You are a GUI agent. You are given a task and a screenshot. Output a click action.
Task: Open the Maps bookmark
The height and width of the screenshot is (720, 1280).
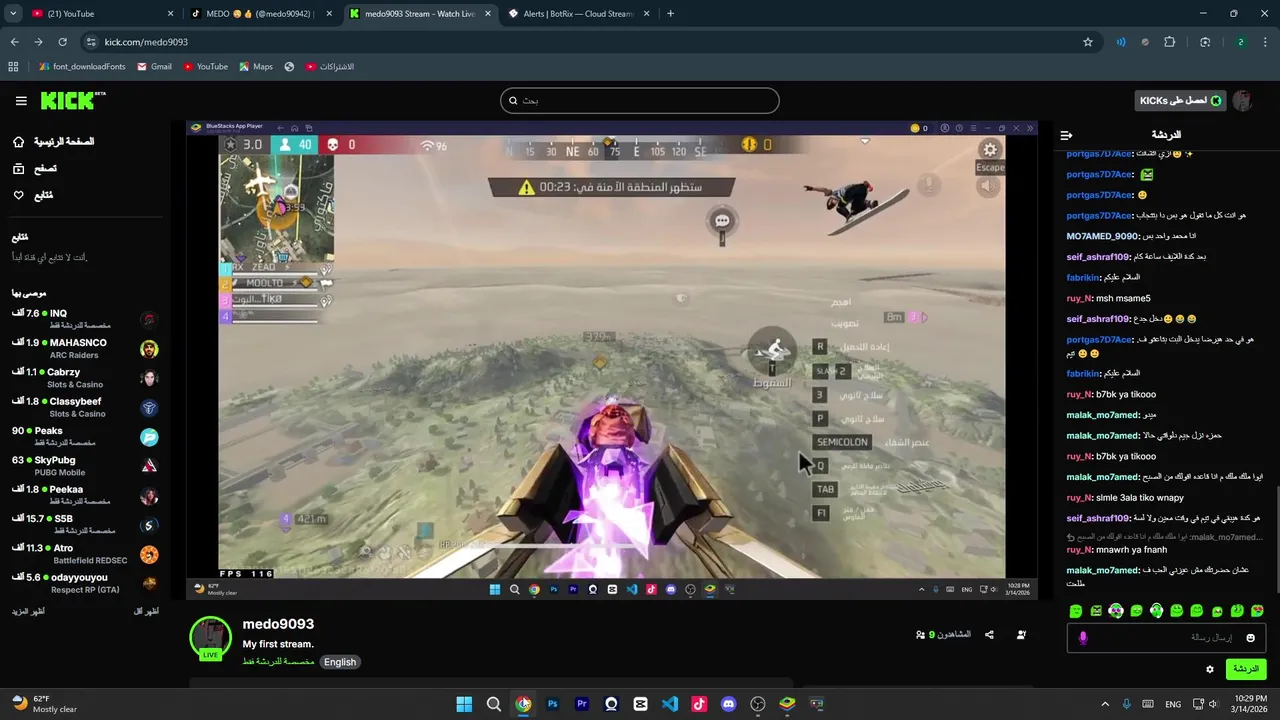coord(256,67)
